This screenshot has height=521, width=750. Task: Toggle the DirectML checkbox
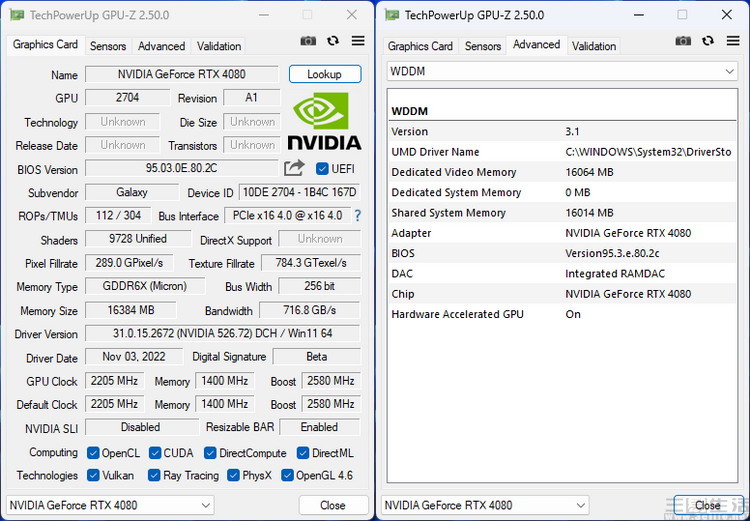[303, 453]
